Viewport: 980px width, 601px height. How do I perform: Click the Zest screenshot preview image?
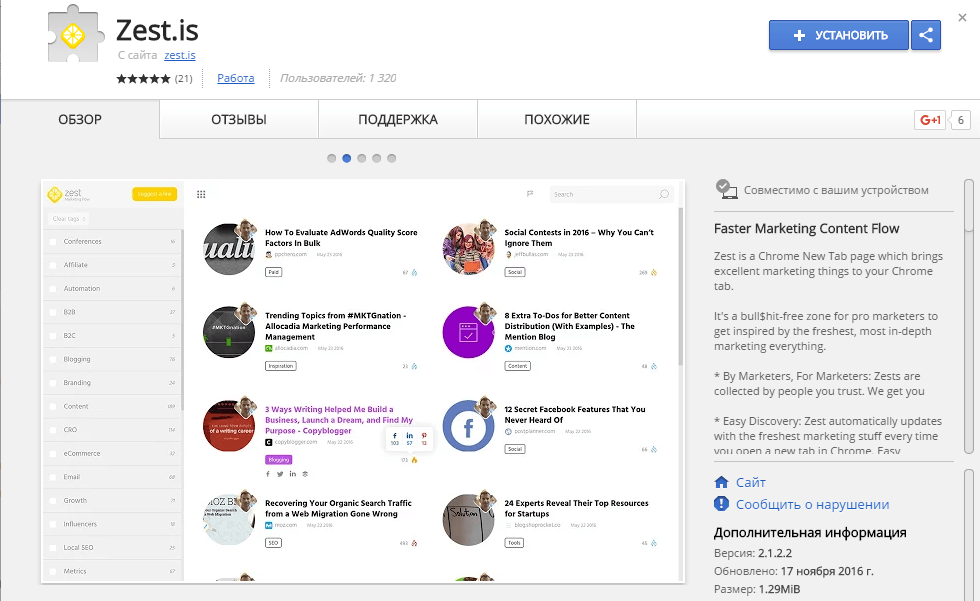point(362,380)
